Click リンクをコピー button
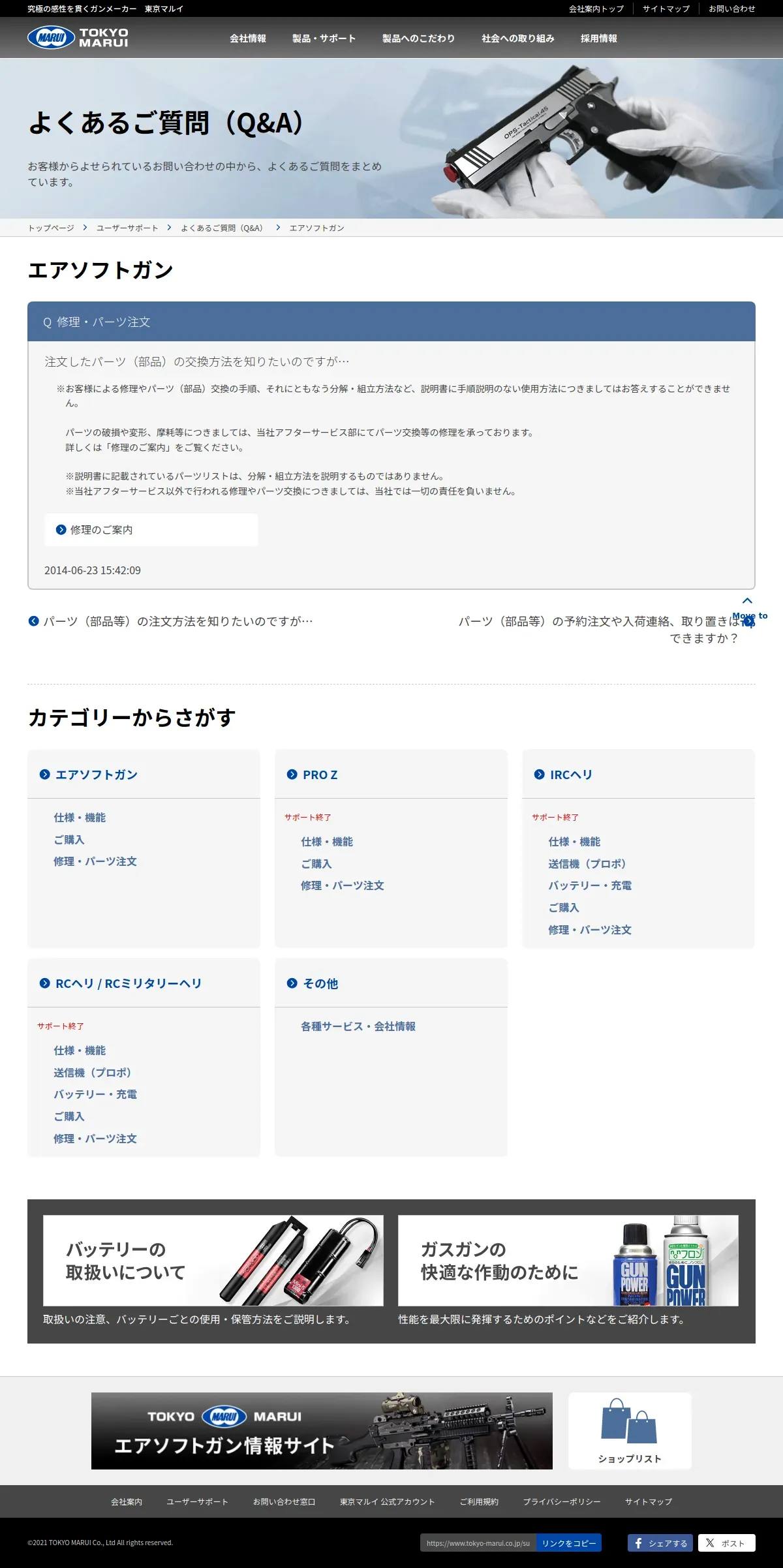 [x=569, y=1543]
